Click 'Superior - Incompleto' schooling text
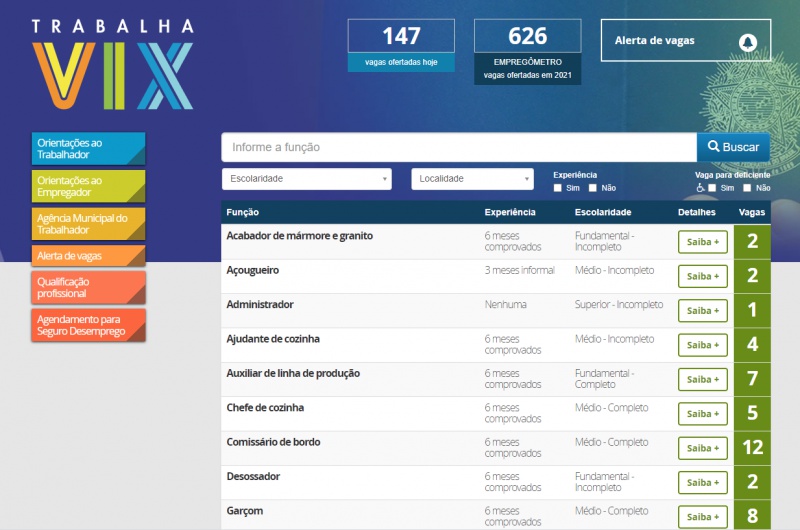The image size is (800, 530). pyautogui.click(x=619, y=305)
